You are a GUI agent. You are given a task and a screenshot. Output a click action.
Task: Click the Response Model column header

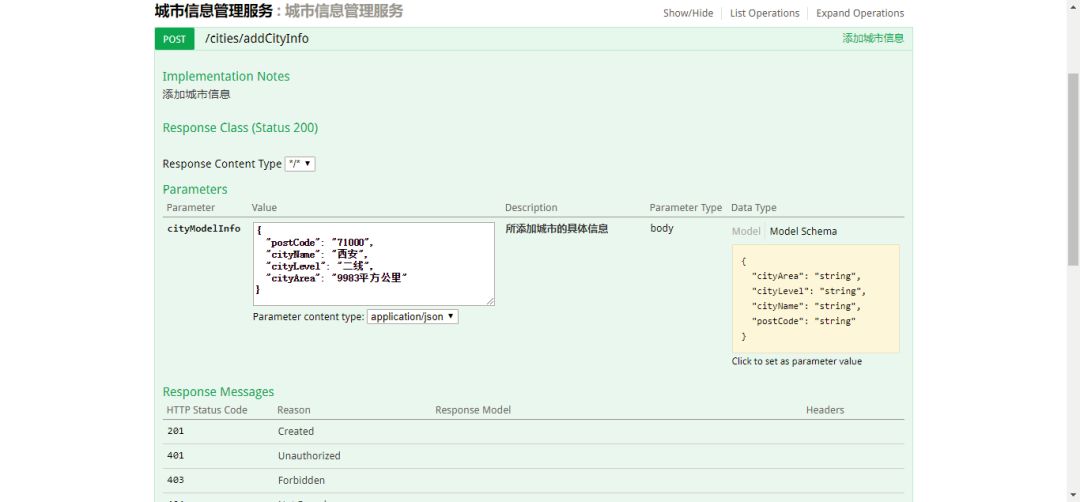[x=473, y=410]
